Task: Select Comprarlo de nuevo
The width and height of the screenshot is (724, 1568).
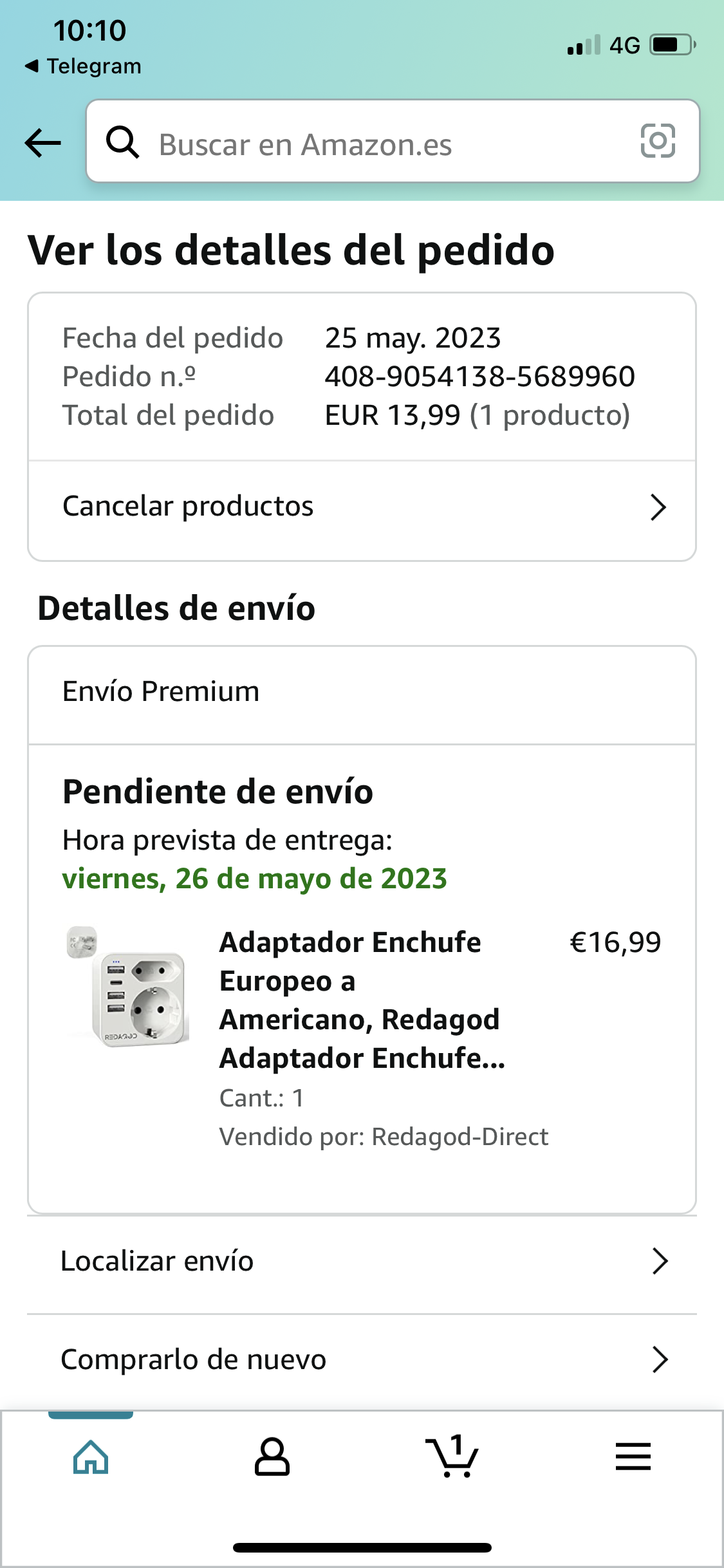Action: (x=193, y=1359)
